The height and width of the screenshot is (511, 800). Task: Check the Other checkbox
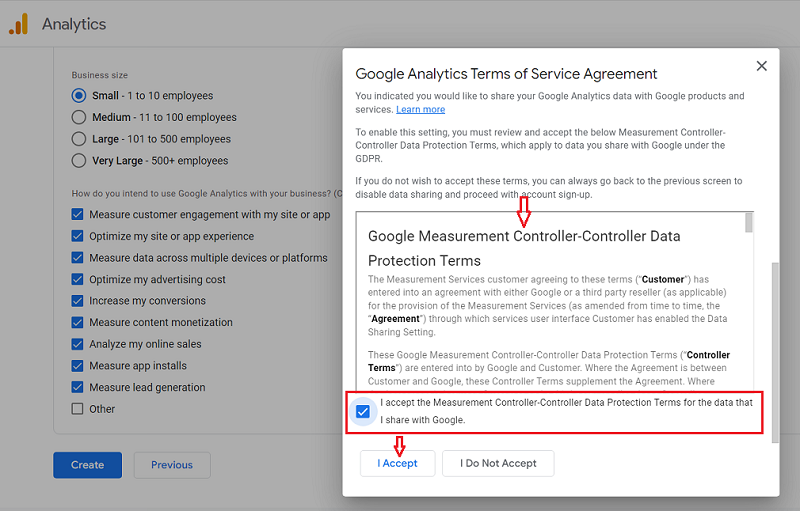pos(77,409)
